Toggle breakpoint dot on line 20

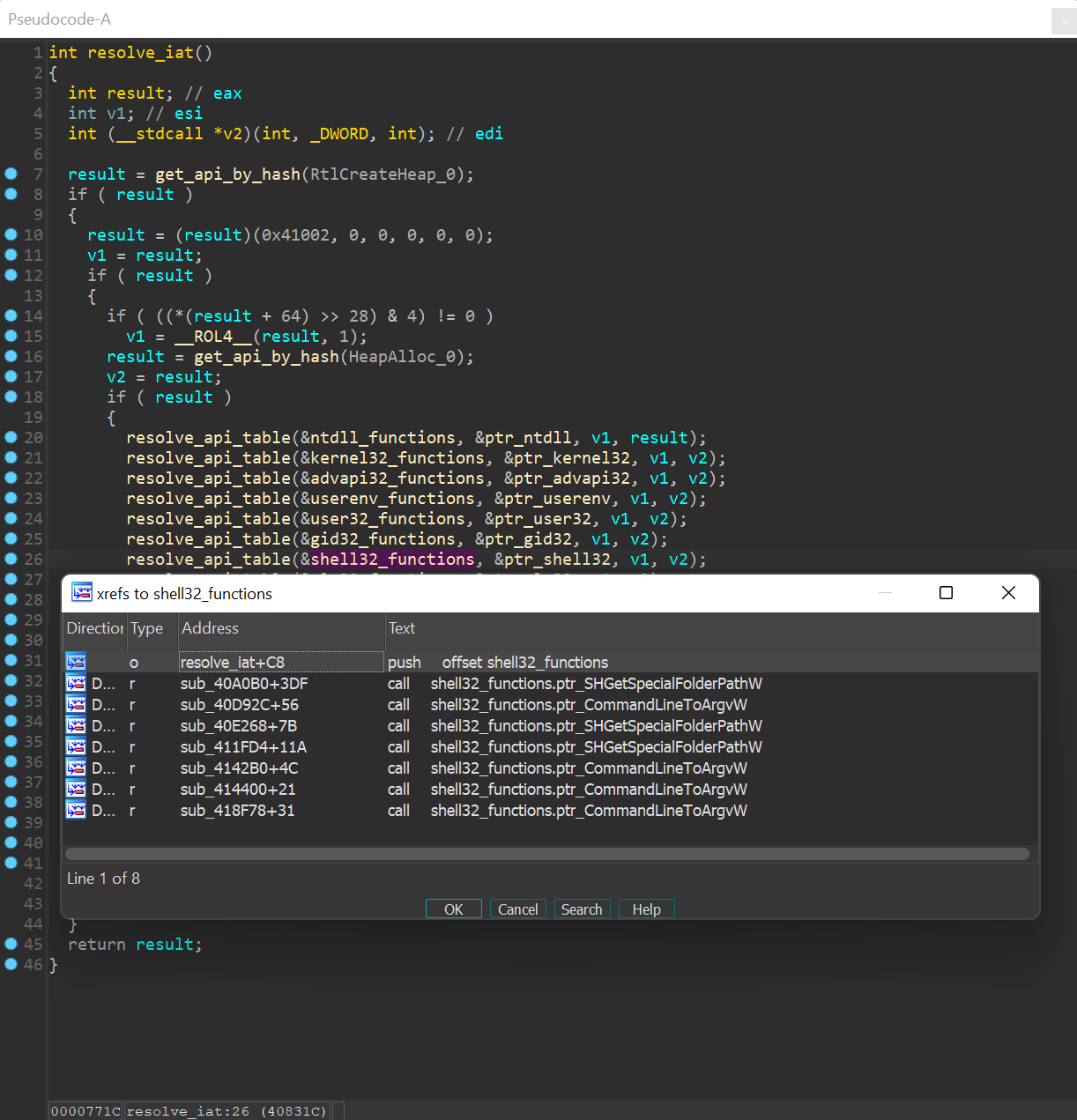point(11,437)
